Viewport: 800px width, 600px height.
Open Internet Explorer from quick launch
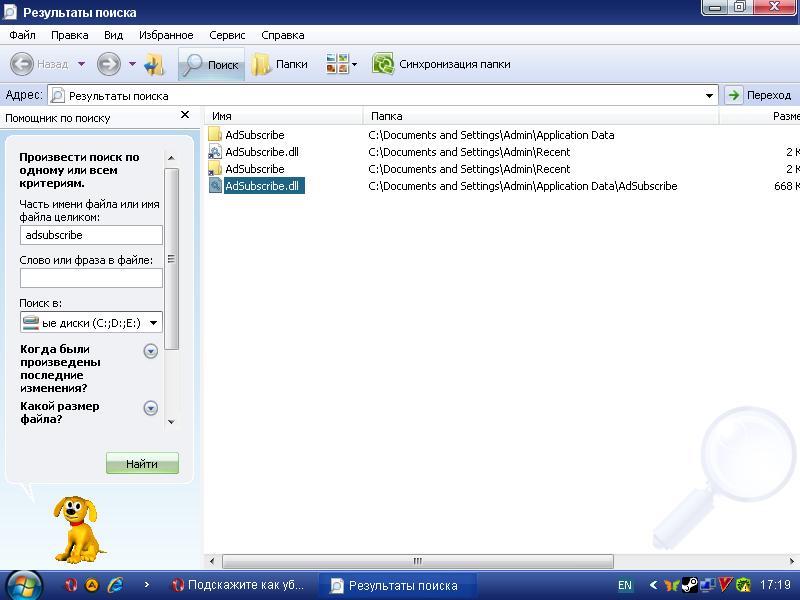[115, 585]
